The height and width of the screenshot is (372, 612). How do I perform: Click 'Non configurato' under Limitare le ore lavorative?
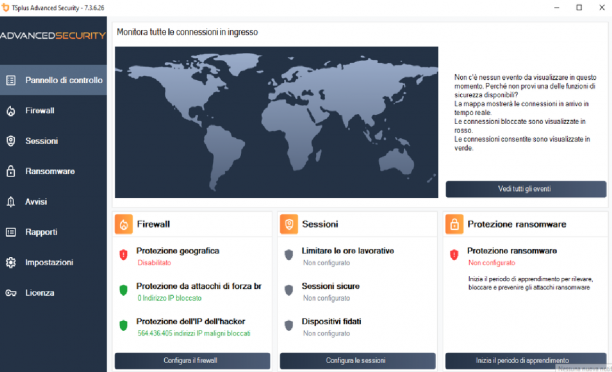tap(327, 263)
